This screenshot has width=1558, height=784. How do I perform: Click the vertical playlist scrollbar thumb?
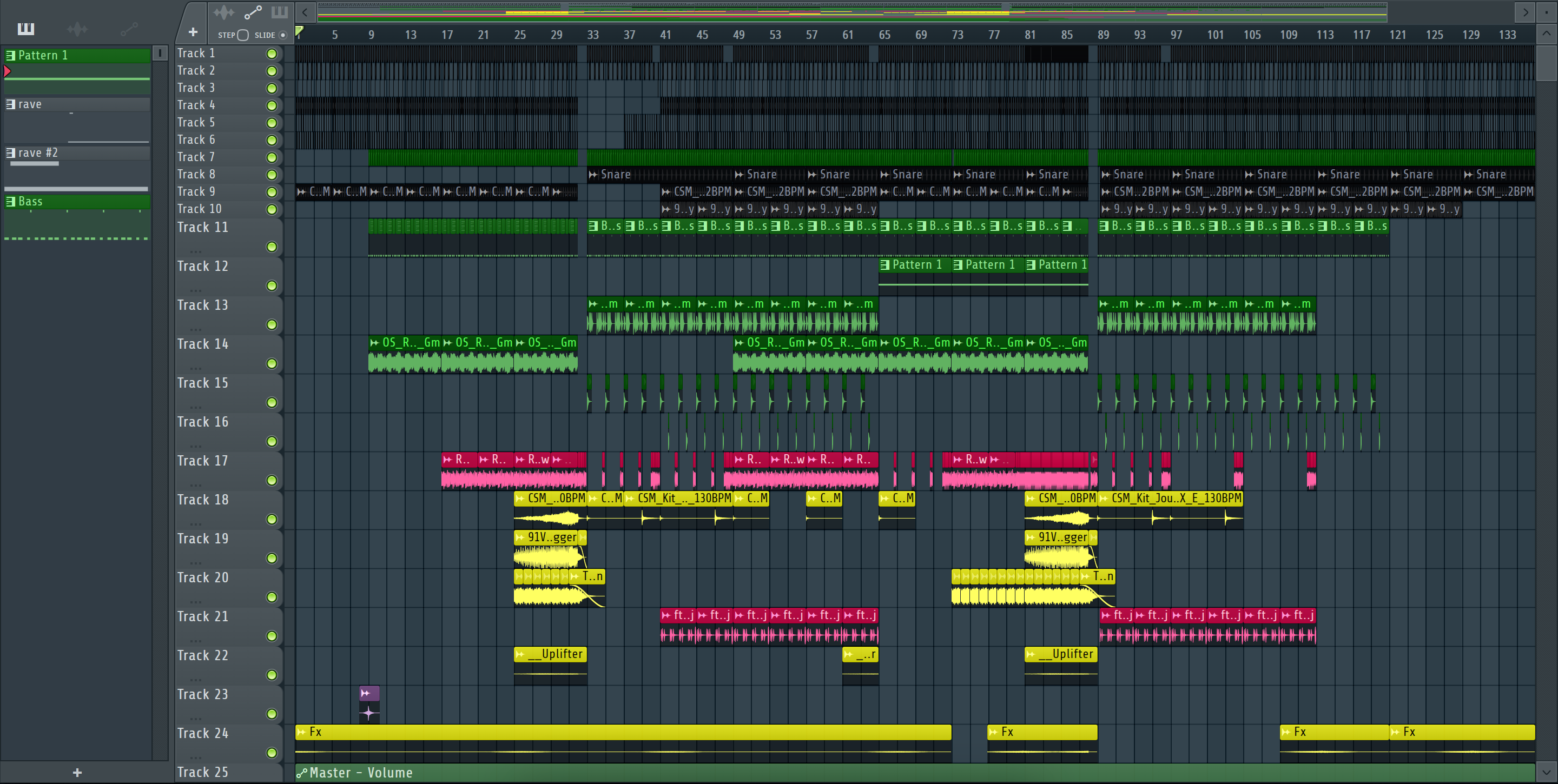coord(1546,64)
